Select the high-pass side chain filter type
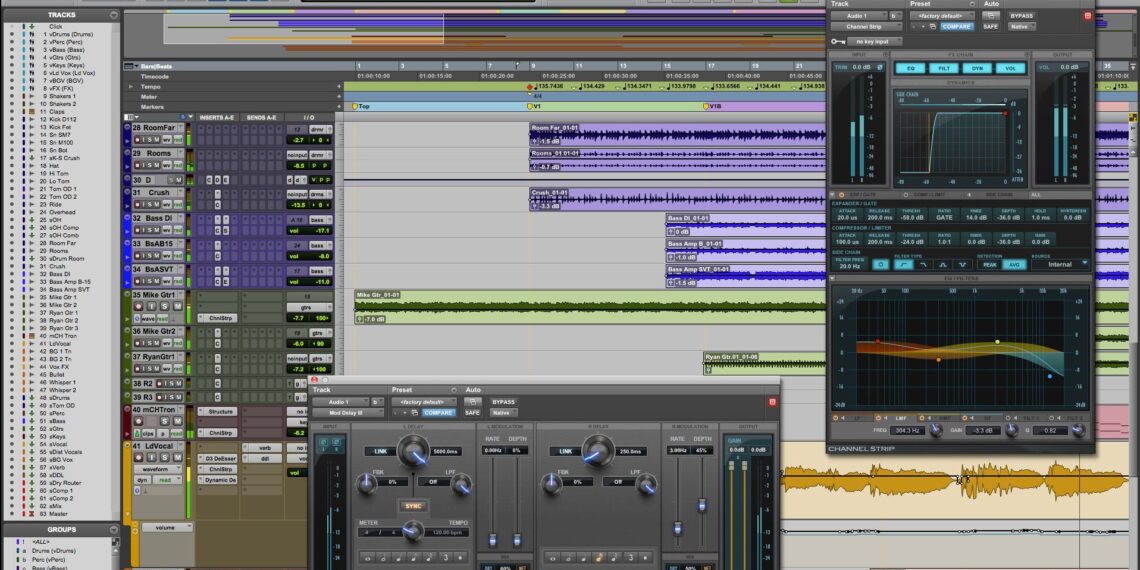1140x570 pixels. point(904,265)
